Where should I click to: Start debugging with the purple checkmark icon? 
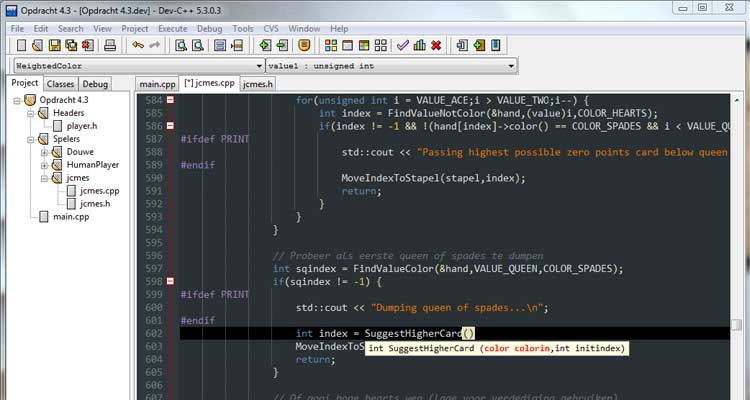[403, 45]
